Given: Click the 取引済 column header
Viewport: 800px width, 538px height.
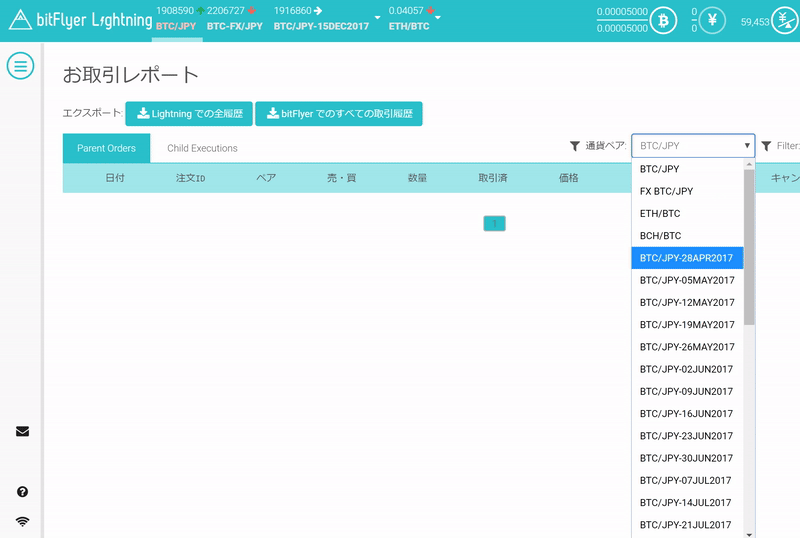Looking at the screenshot, I should coord(493,178).
